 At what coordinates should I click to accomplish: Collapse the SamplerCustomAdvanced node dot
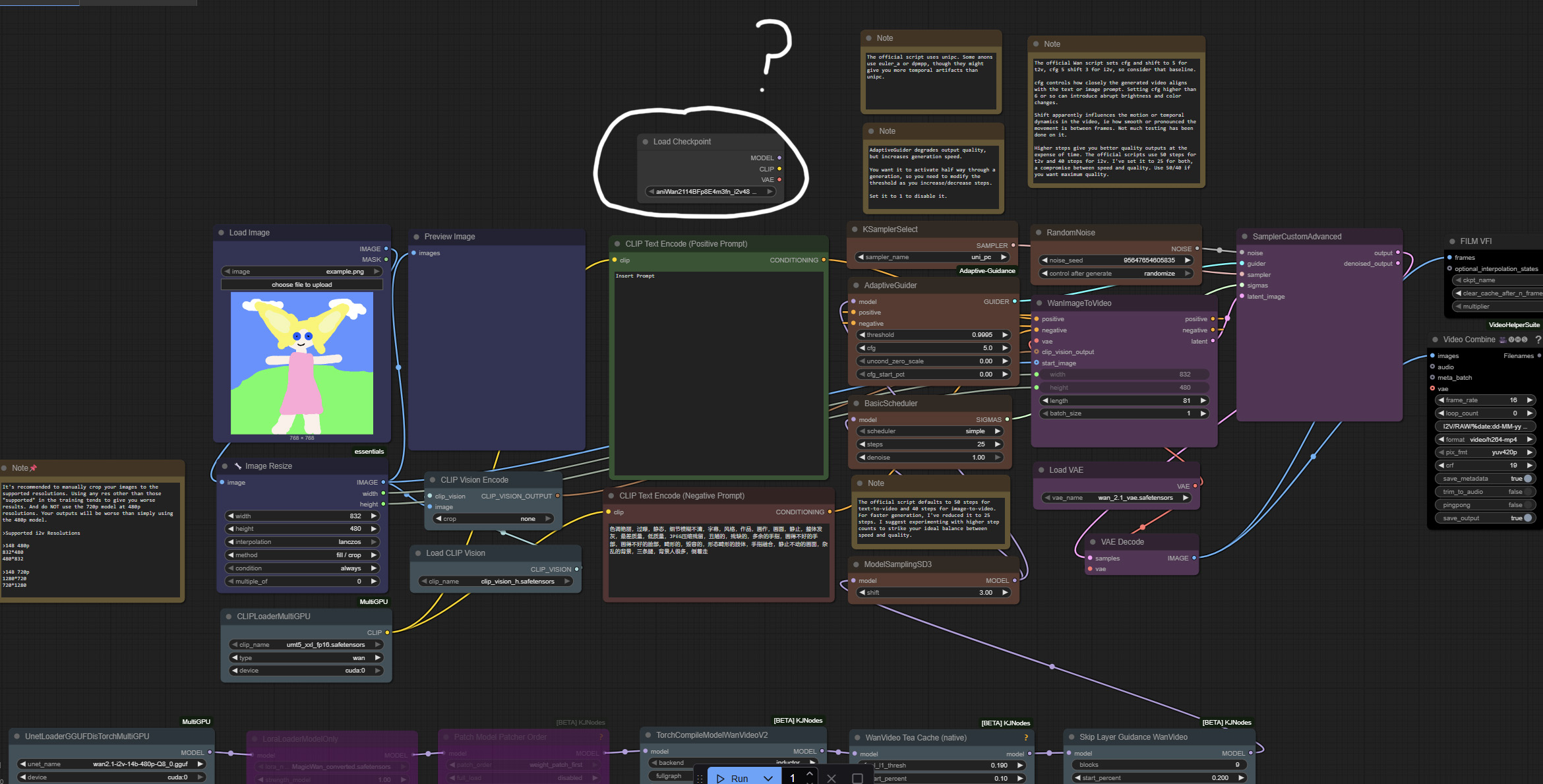(1245, 237)
